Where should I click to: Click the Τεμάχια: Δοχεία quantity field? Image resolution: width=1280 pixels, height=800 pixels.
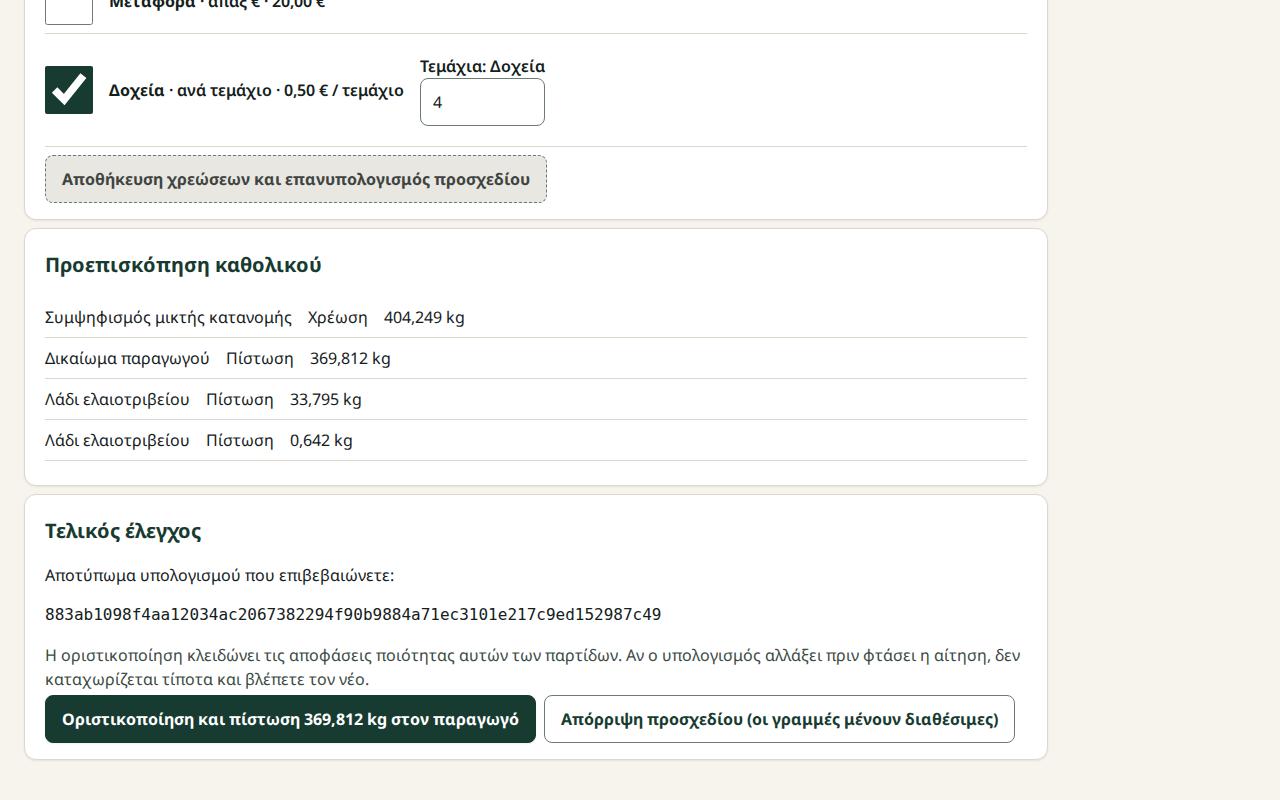click(482, 102)
